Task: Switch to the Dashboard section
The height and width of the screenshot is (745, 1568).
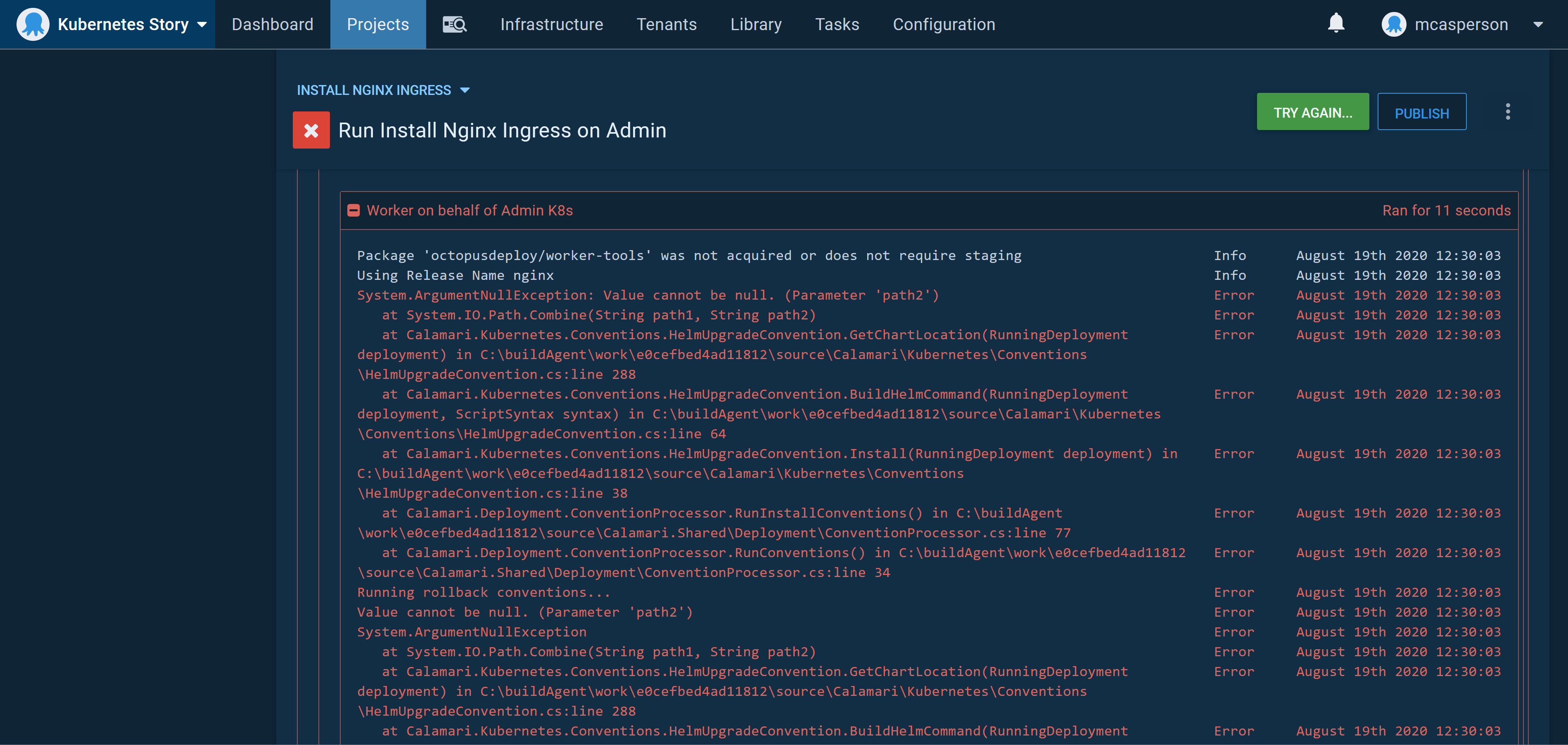Action: pyautogui.click(x=272, y=24)
